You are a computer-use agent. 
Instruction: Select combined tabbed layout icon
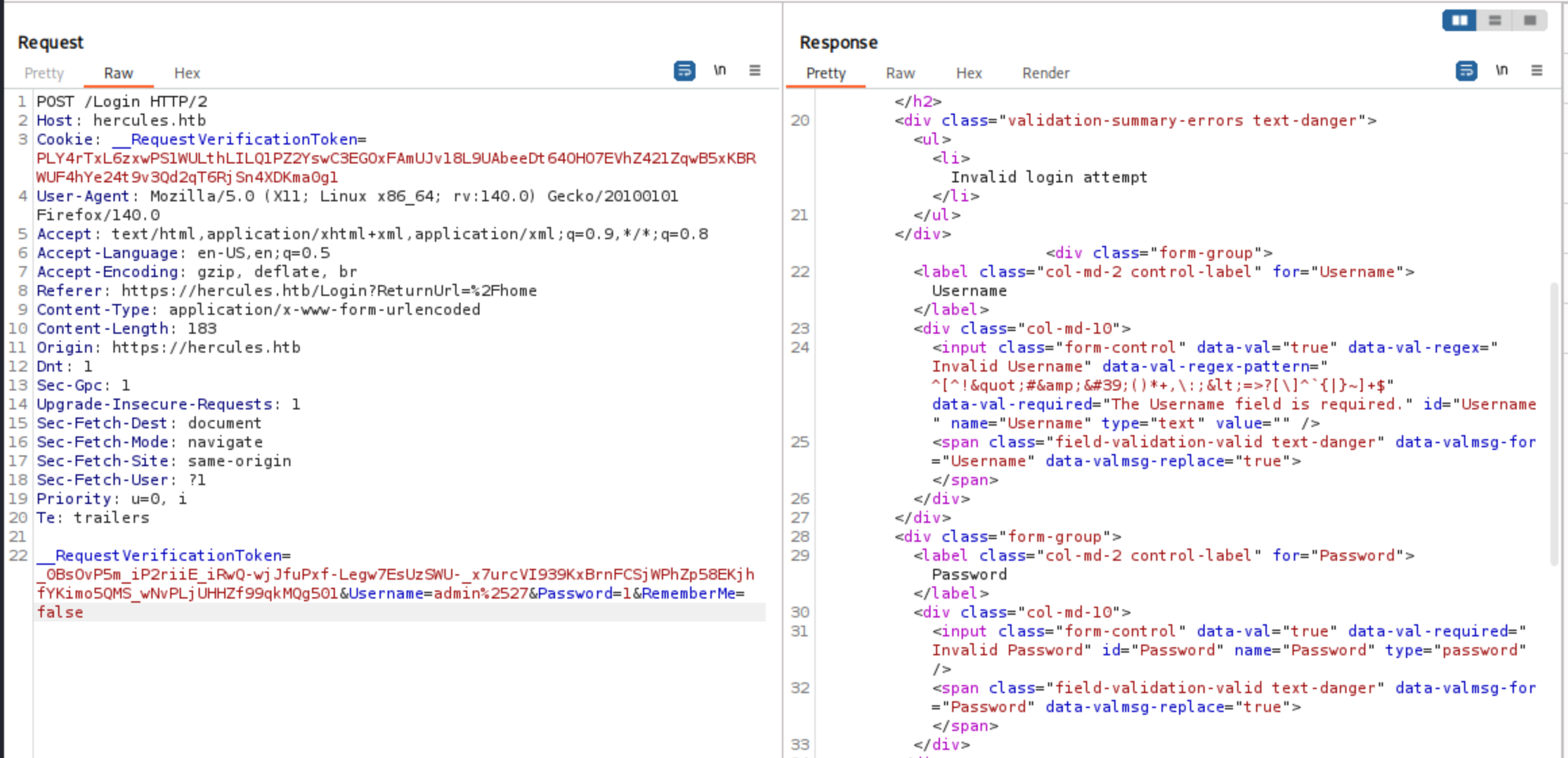coord(1530,20)
